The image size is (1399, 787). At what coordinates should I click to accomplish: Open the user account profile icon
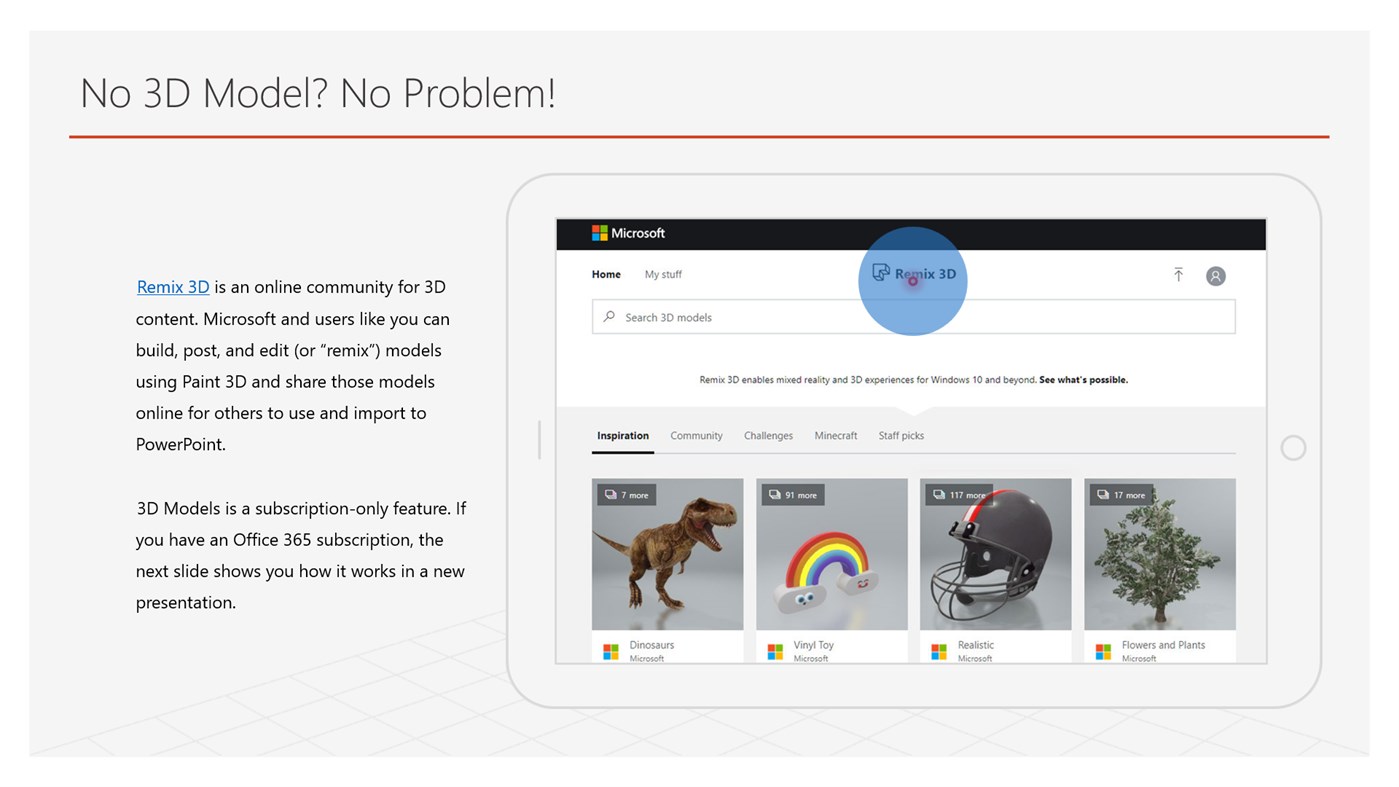[x=1215, y=275]
